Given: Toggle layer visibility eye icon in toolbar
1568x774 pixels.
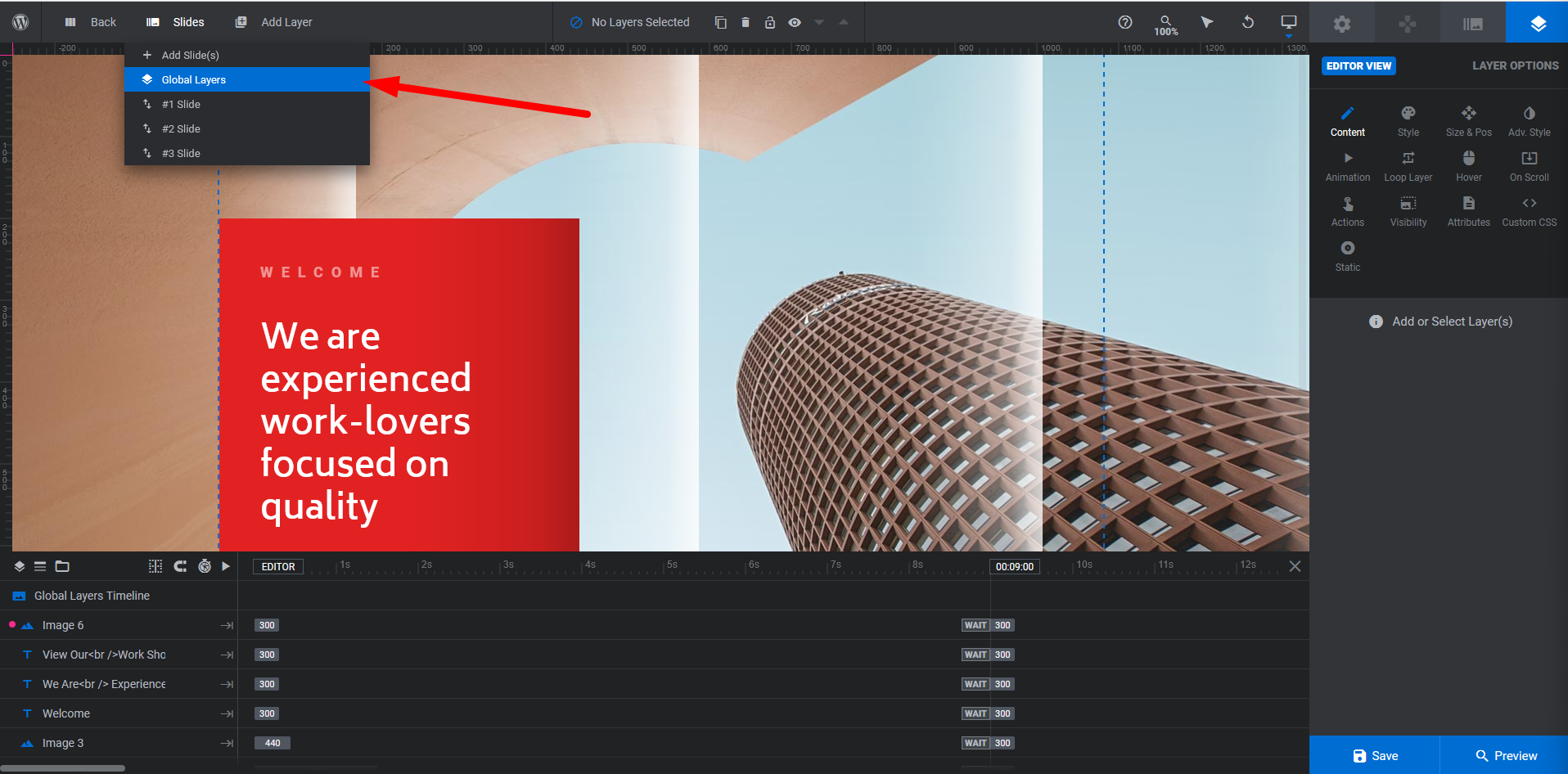Looking at the screenshot, I should pos(794,22).
